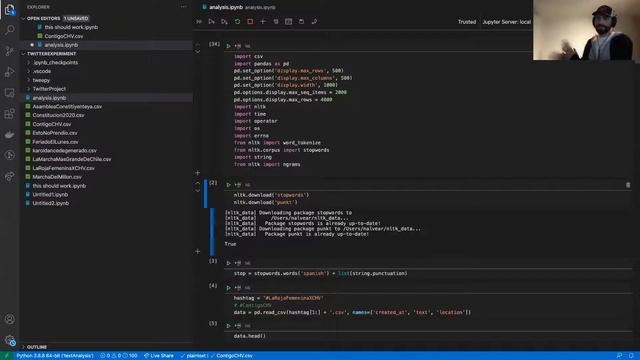Open the Run and Debug view

coord(9,72)
